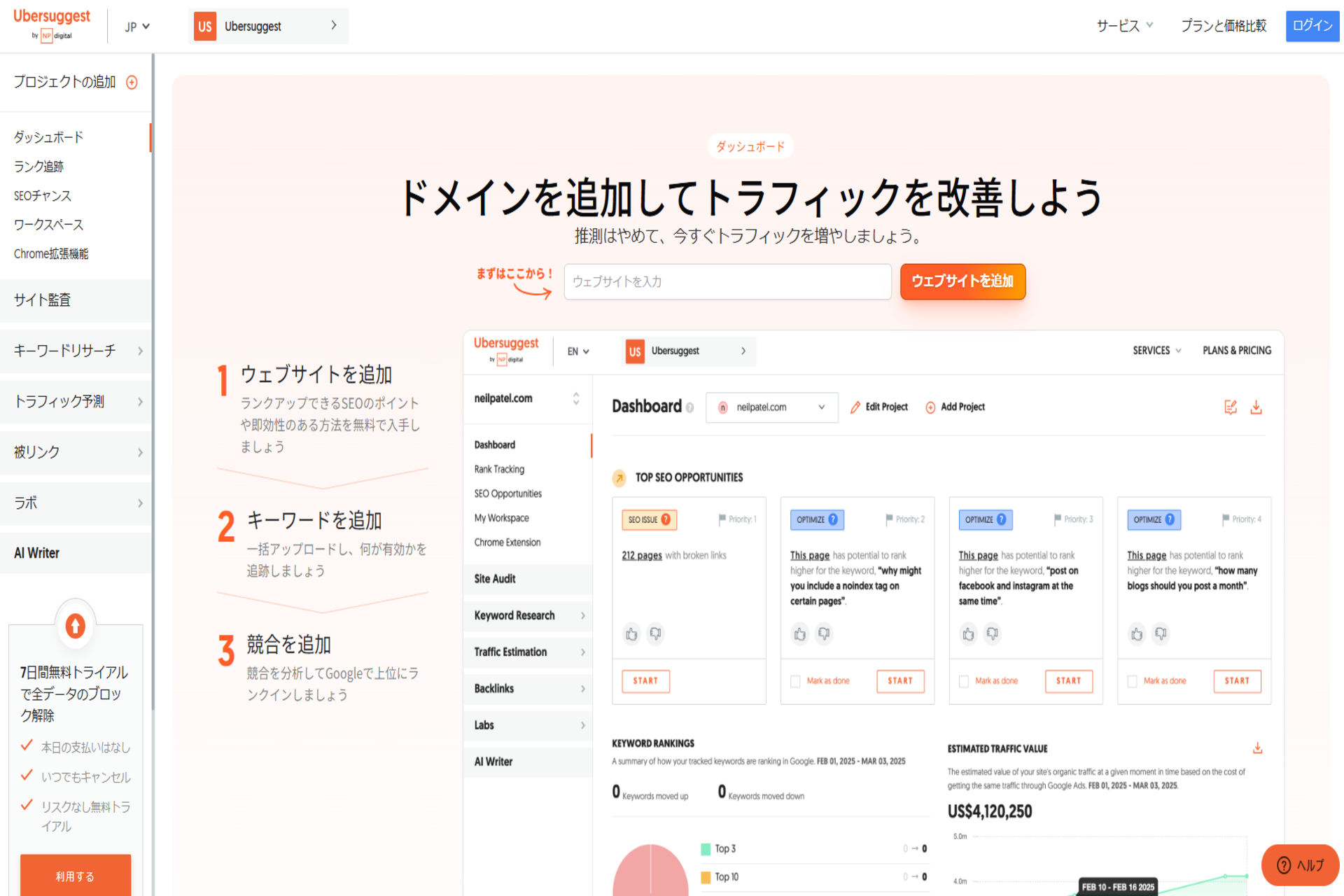Click thumbs up on Priority 3 card
Screen dimensions: 1344x896
[968, 634]
